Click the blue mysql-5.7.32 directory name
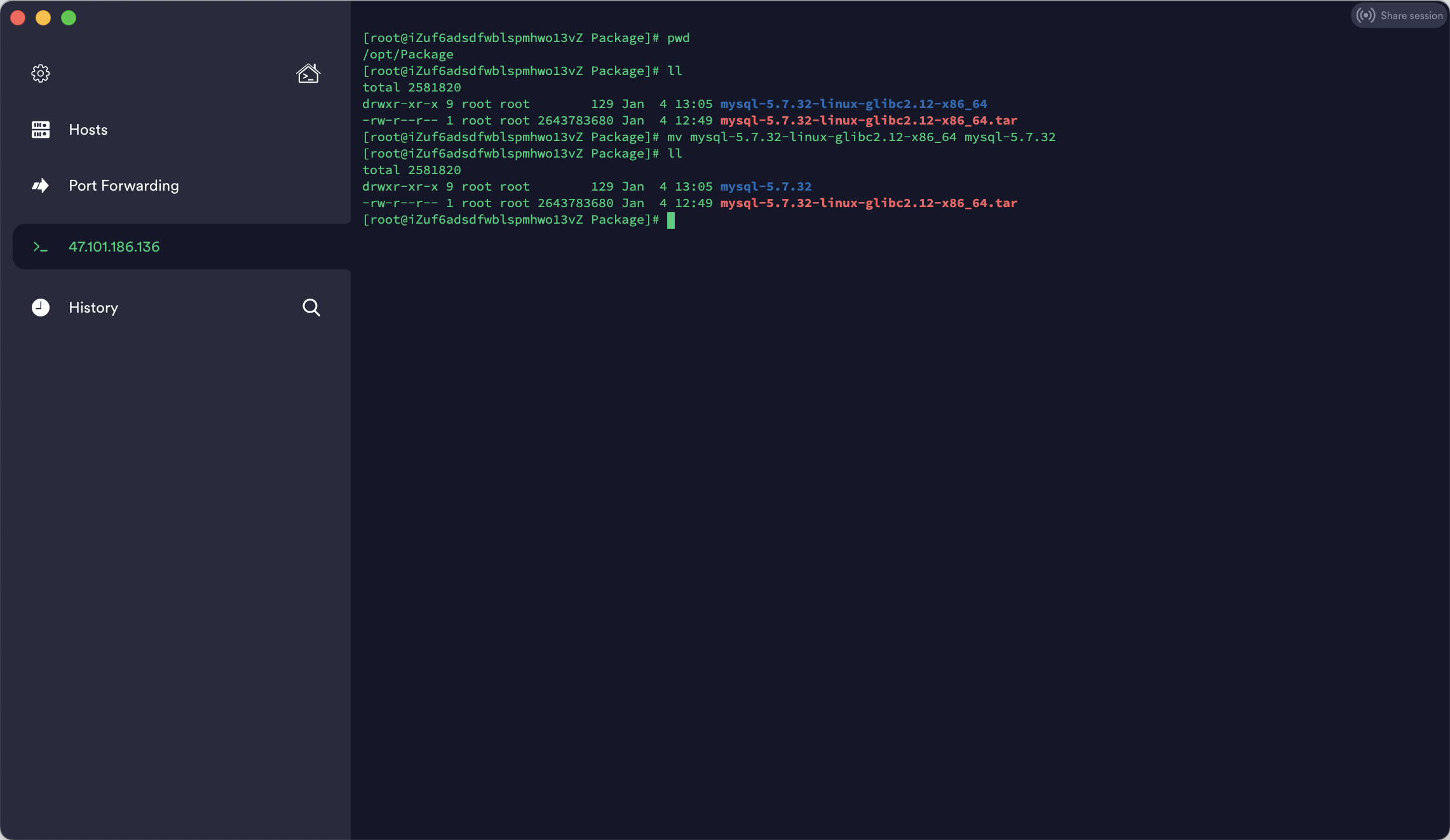Screen dimensions: 1450x840 (x=766, y=187)
